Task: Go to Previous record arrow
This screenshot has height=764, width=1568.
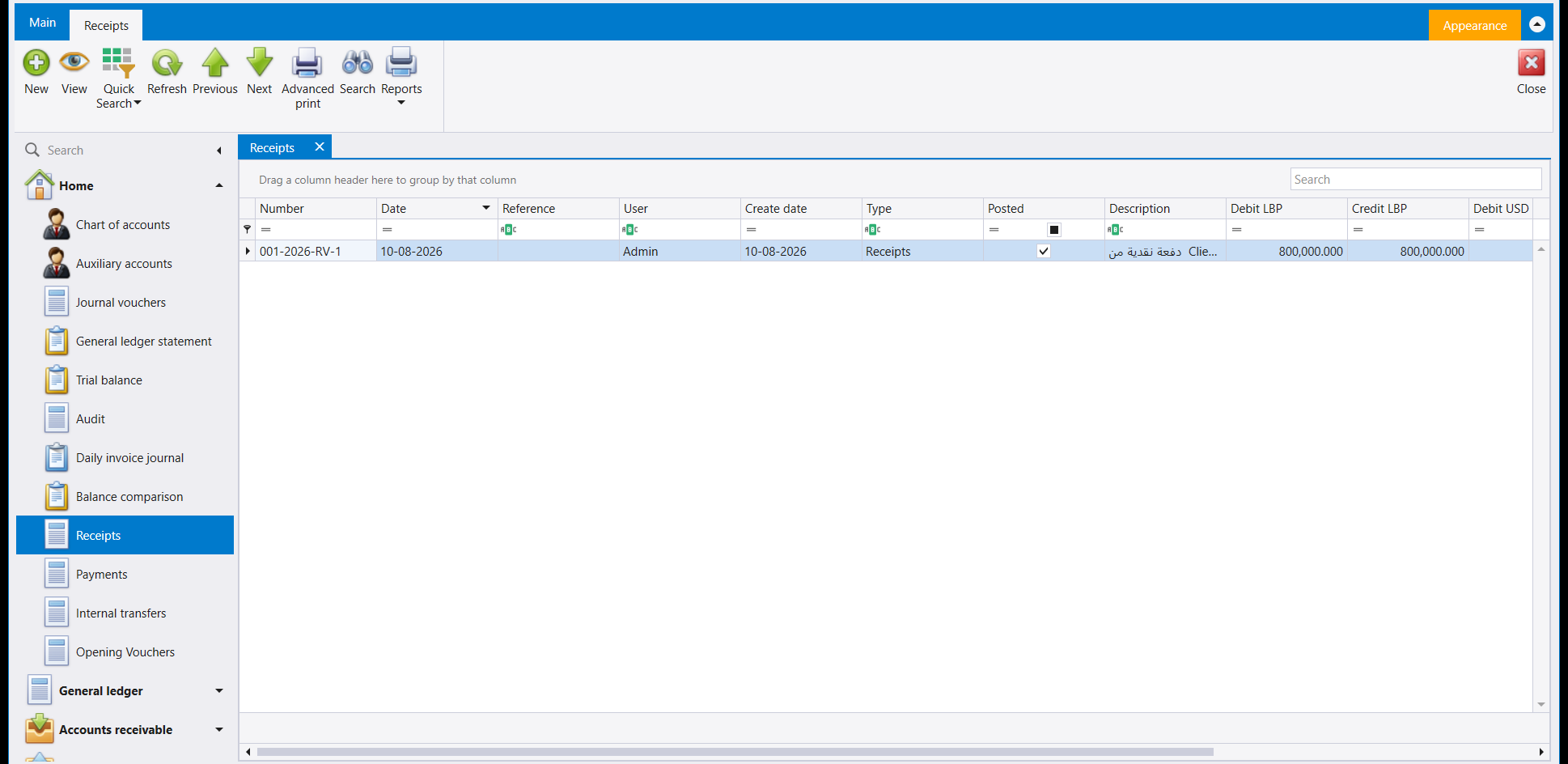Action: point(215,63)
